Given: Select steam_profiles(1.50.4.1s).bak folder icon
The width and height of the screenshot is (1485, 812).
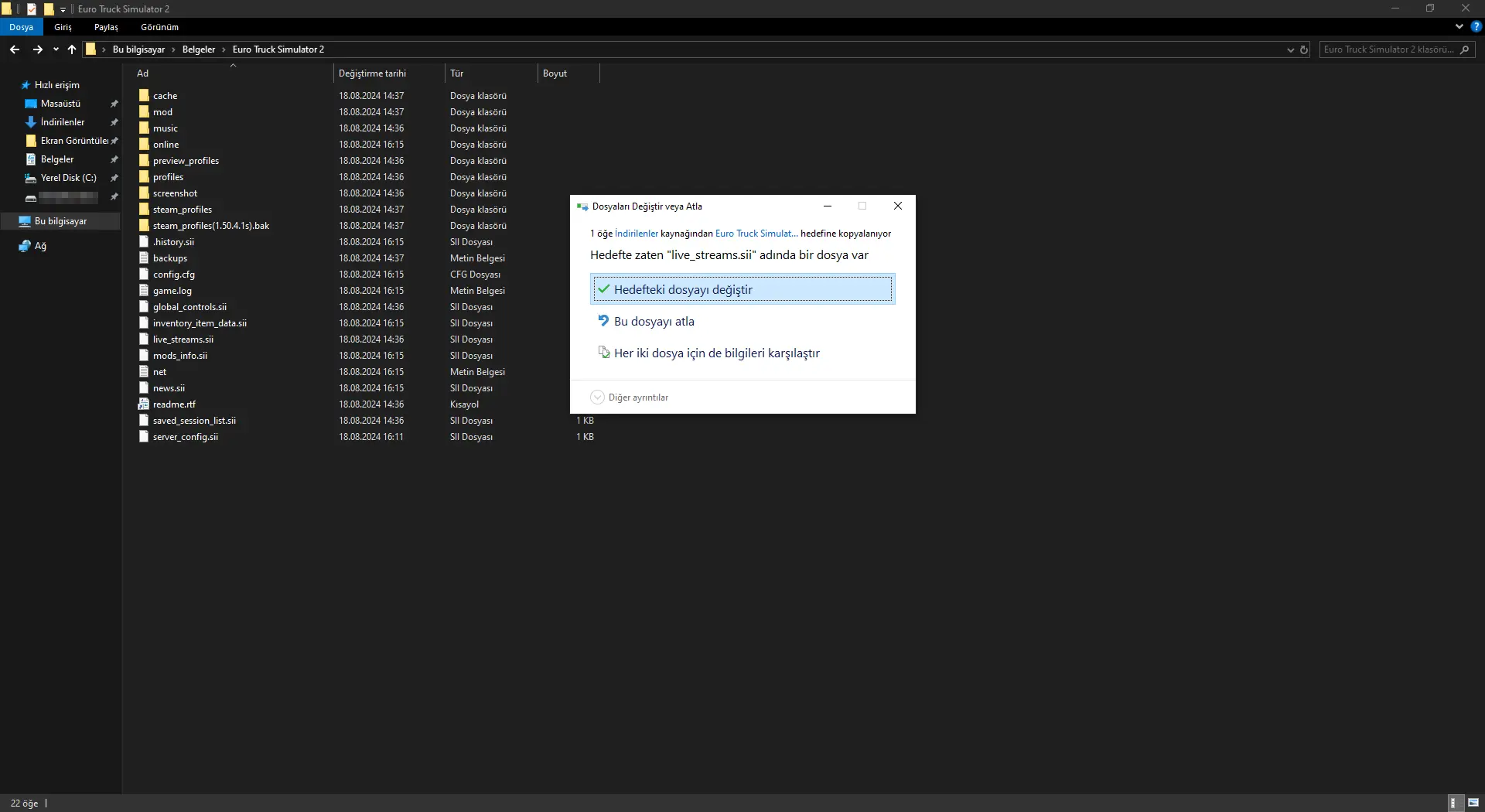Looking at the screenshot, I should (x=144, y=226).
